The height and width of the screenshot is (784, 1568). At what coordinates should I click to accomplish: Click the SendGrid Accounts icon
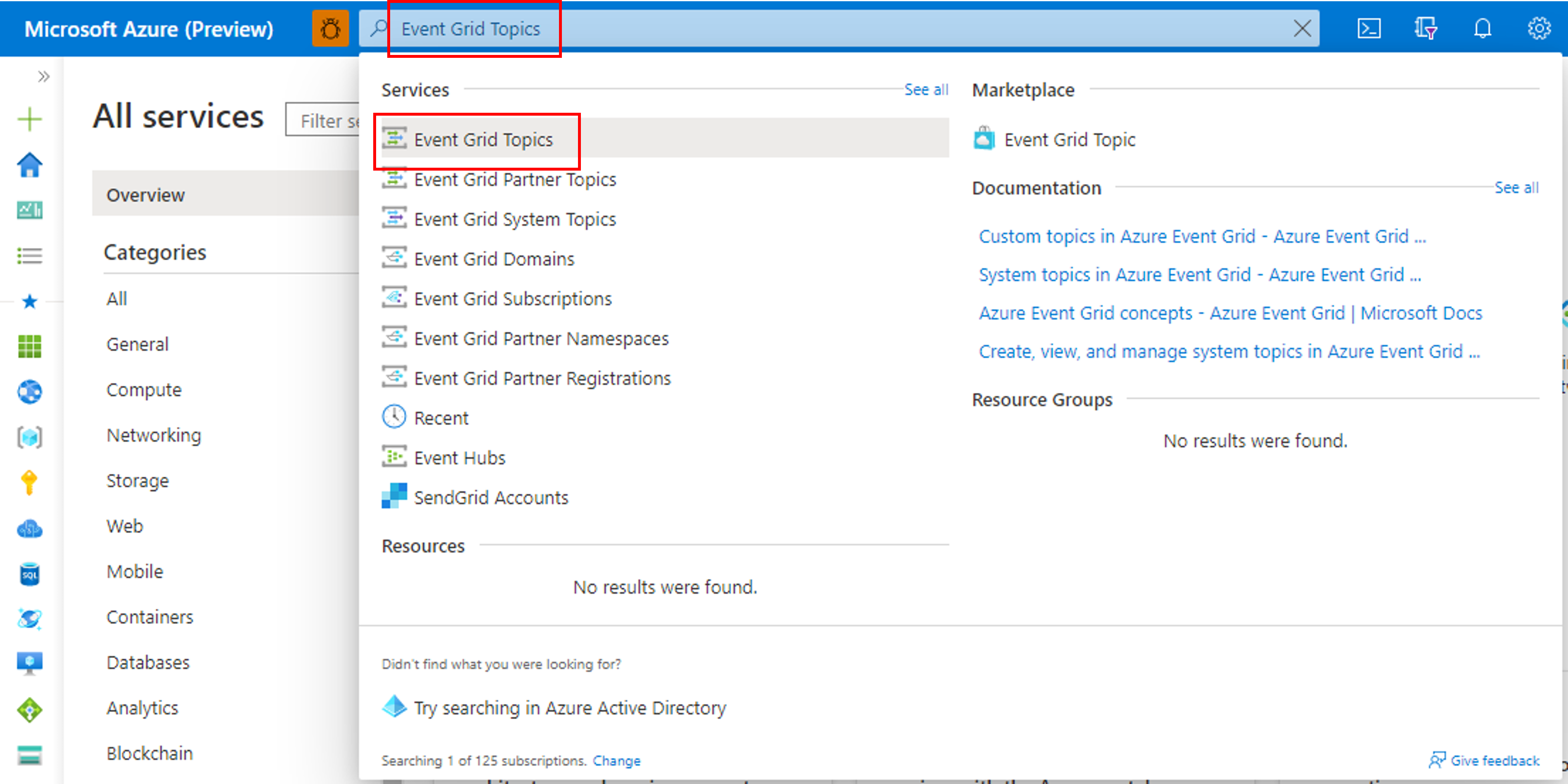click(x=394, y=497)
